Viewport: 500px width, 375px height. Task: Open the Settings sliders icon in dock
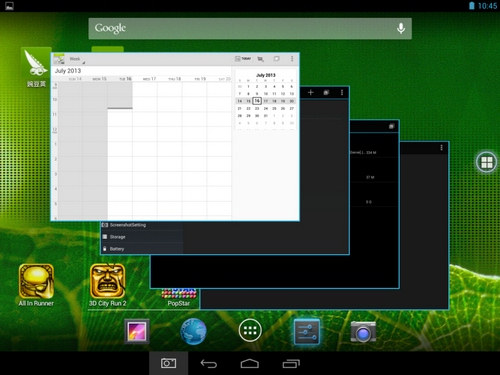point(307,332)
